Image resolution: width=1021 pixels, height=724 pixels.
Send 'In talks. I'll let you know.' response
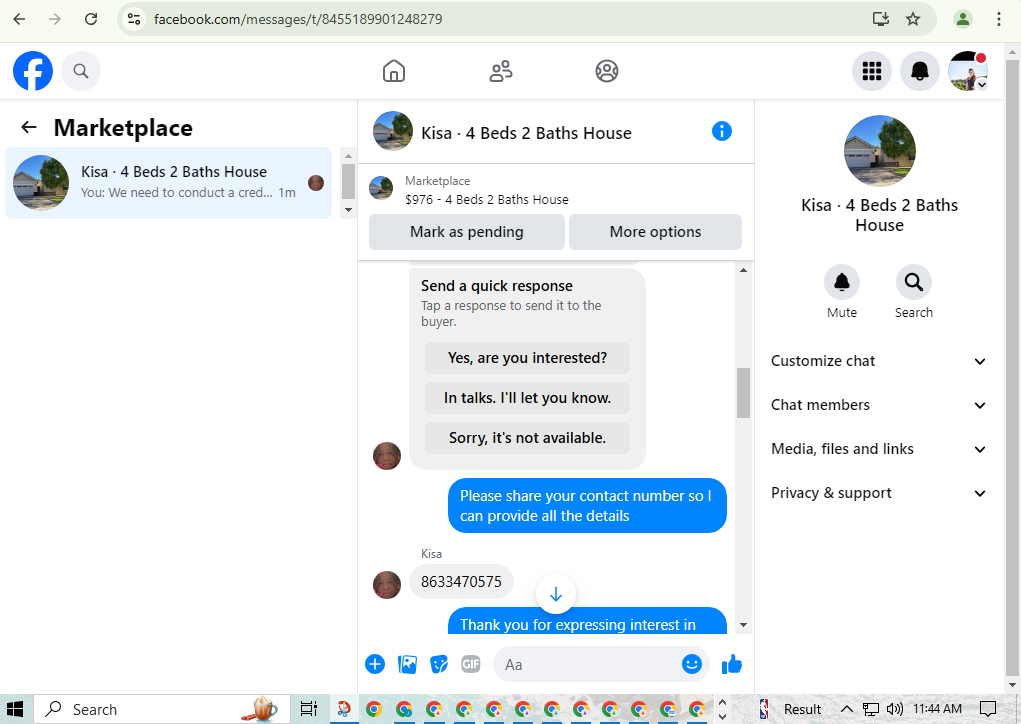coord(527,398)
